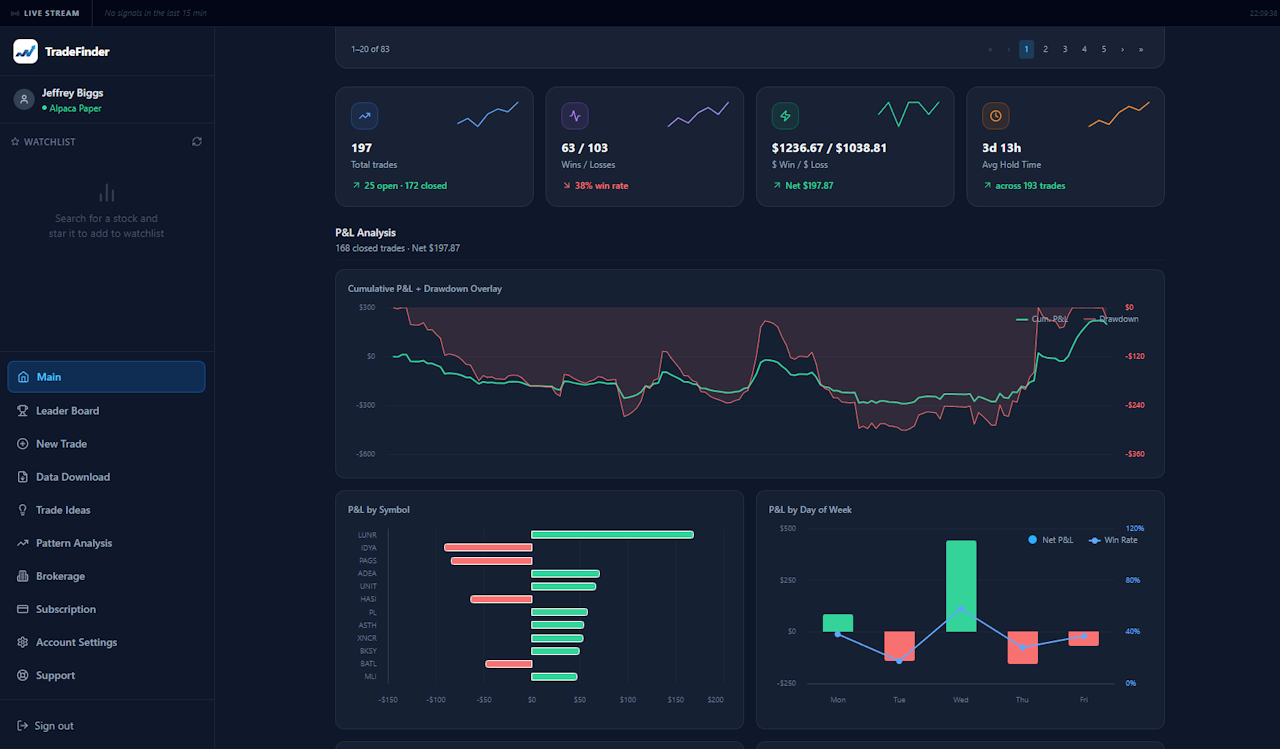Image resolution: width=1280 pixels, height=749 pixels.
Task: Click the LUNR green profit bar
Action: click(x=612, y=535)
